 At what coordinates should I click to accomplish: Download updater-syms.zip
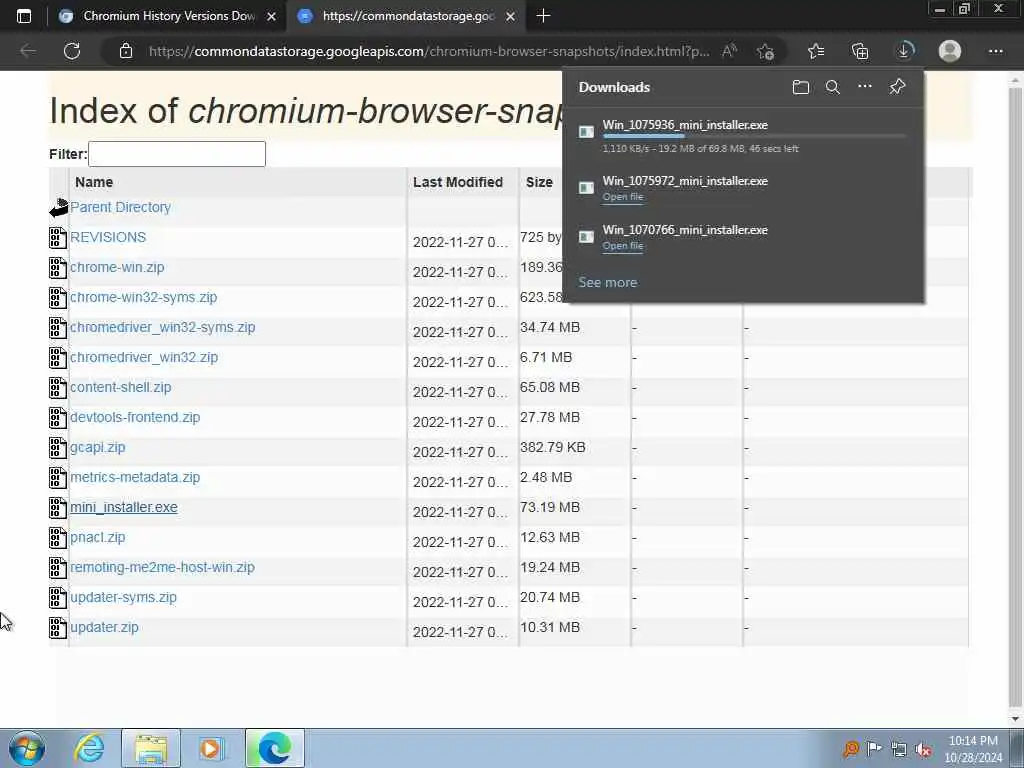pyautogui.click(x=123, y=598)
